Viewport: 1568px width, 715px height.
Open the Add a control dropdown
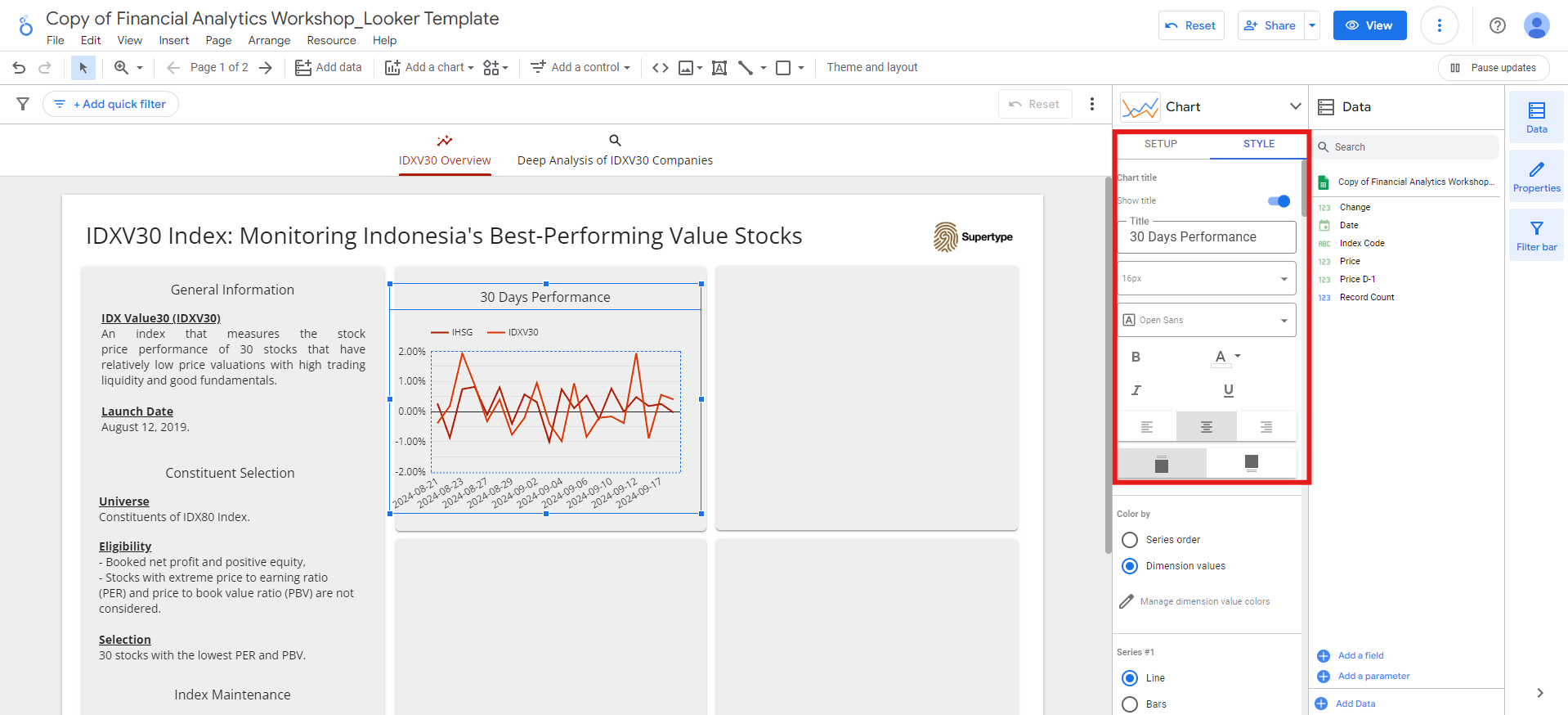(x=580, y=68)
